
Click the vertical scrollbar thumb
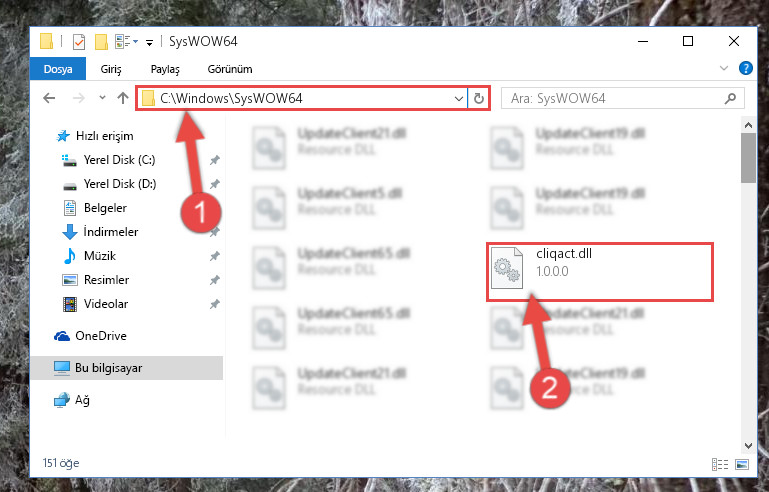[748, 158]
